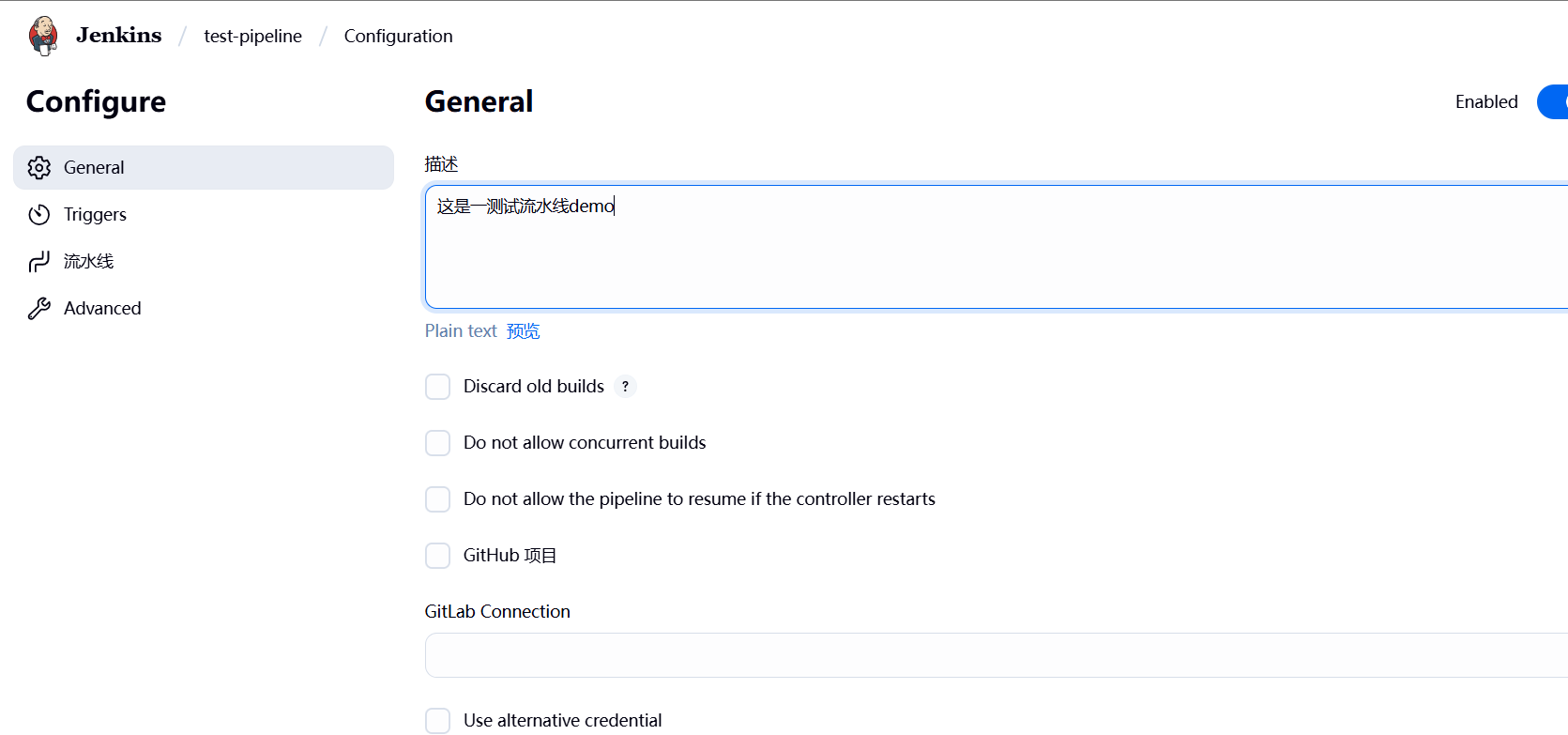Click inside the 描述 description text area
1568x735 pixels.
pyautogui.click(x=996, y=247)
